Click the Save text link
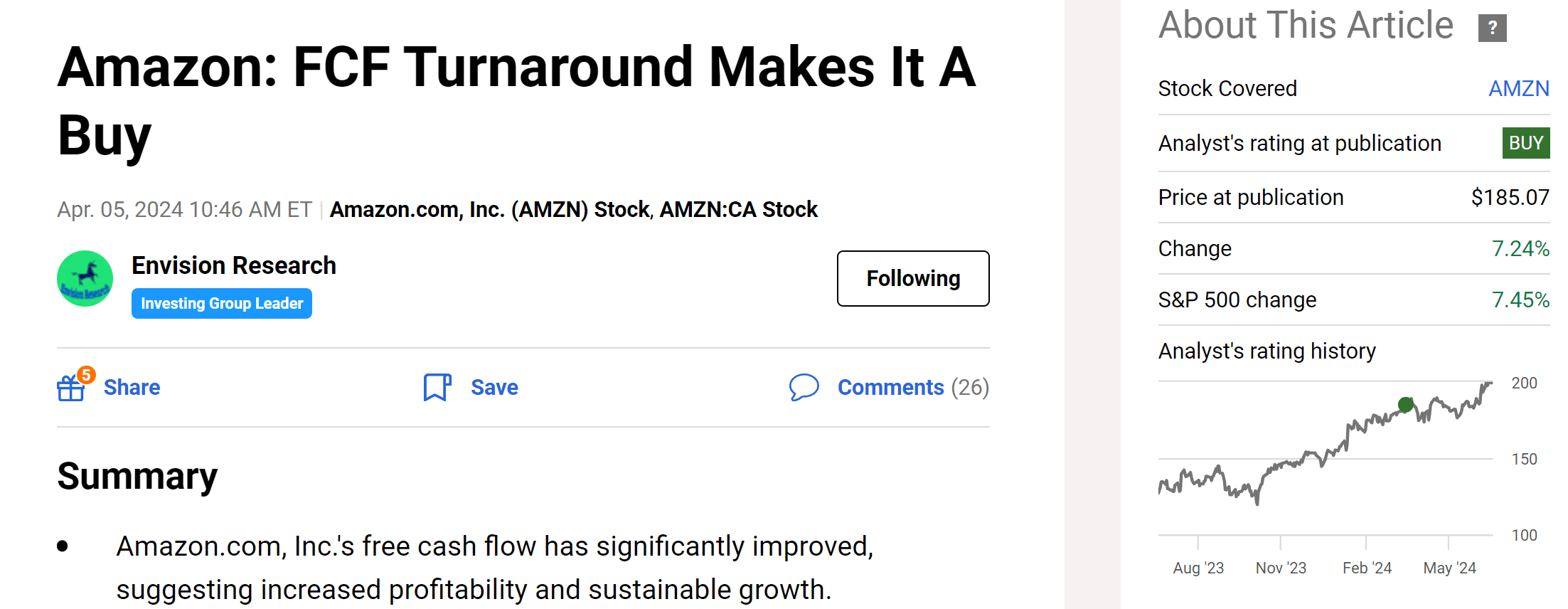The height and width of the screenshot is (609, 1568). click(x=494, y=387)
